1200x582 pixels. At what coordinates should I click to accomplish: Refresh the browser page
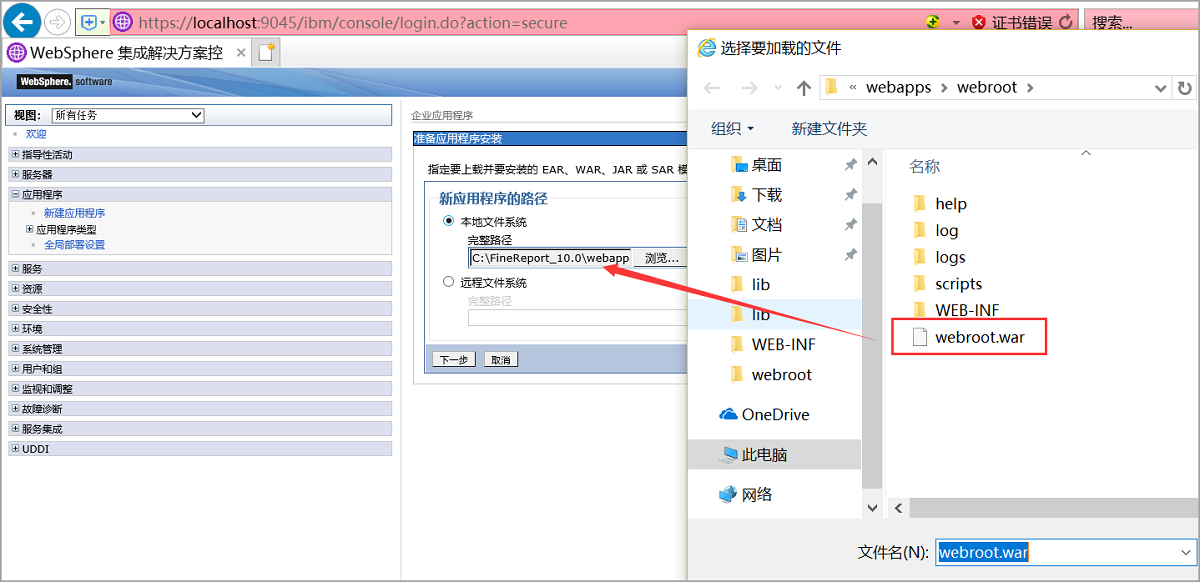point(1066,22)
